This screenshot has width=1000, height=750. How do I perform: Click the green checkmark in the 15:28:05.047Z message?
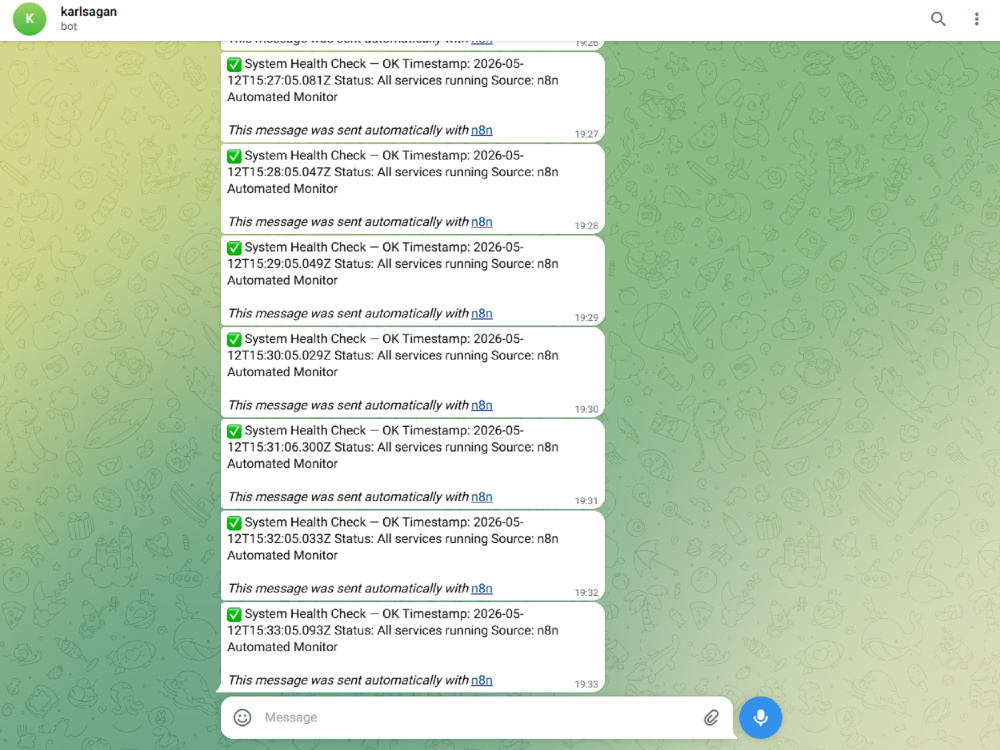234,156
